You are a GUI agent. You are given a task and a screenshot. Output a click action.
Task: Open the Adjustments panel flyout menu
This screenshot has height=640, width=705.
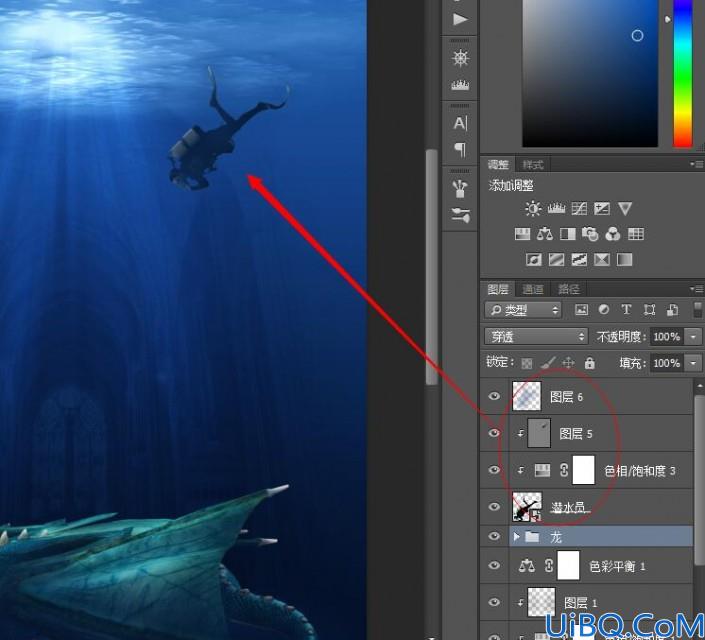pos(697,165)
